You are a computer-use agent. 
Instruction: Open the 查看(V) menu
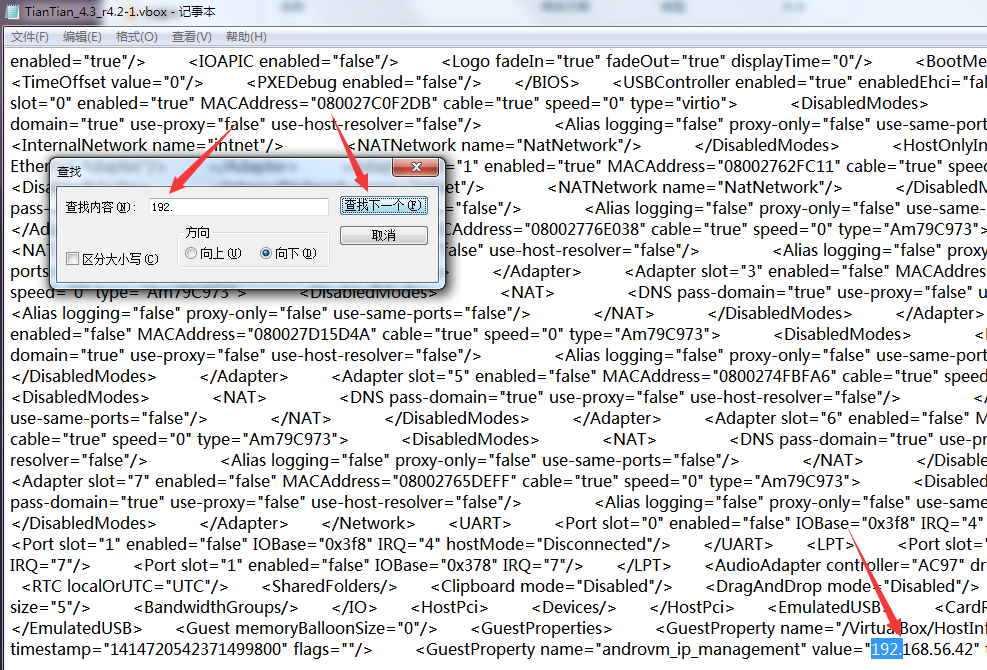tap(191, 37)
